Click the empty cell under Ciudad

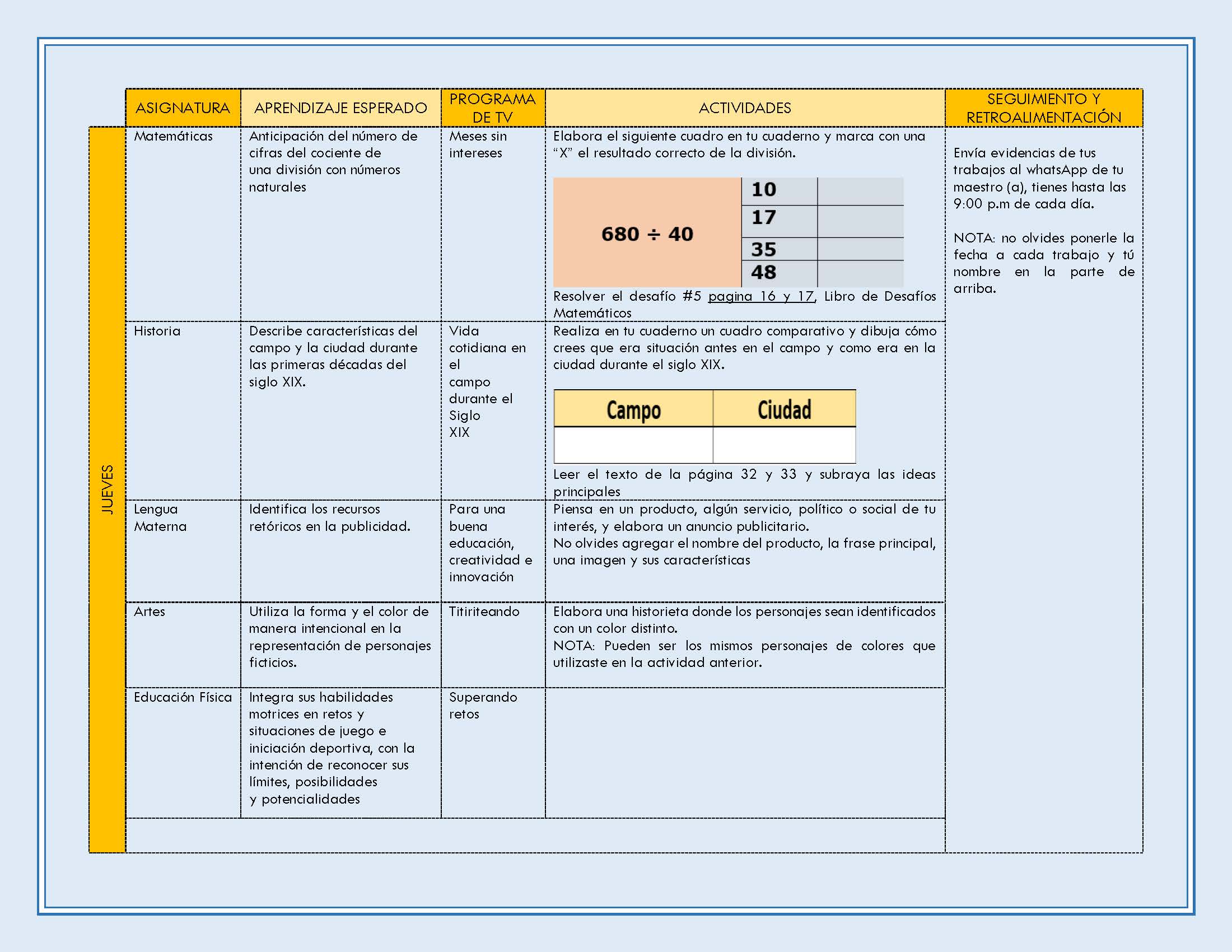pos(784,445)
